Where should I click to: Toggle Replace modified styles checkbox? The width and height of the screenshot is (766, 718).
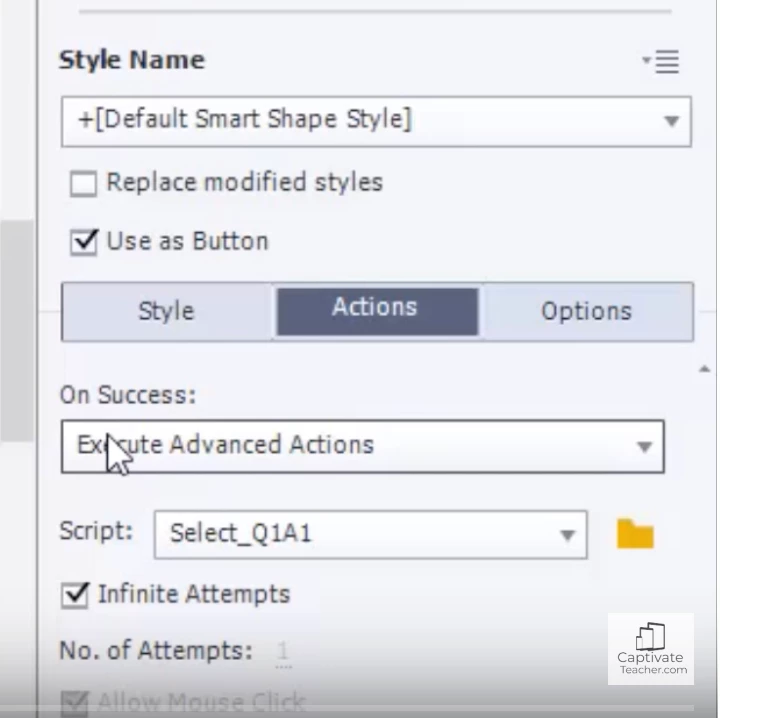point(83,184)
